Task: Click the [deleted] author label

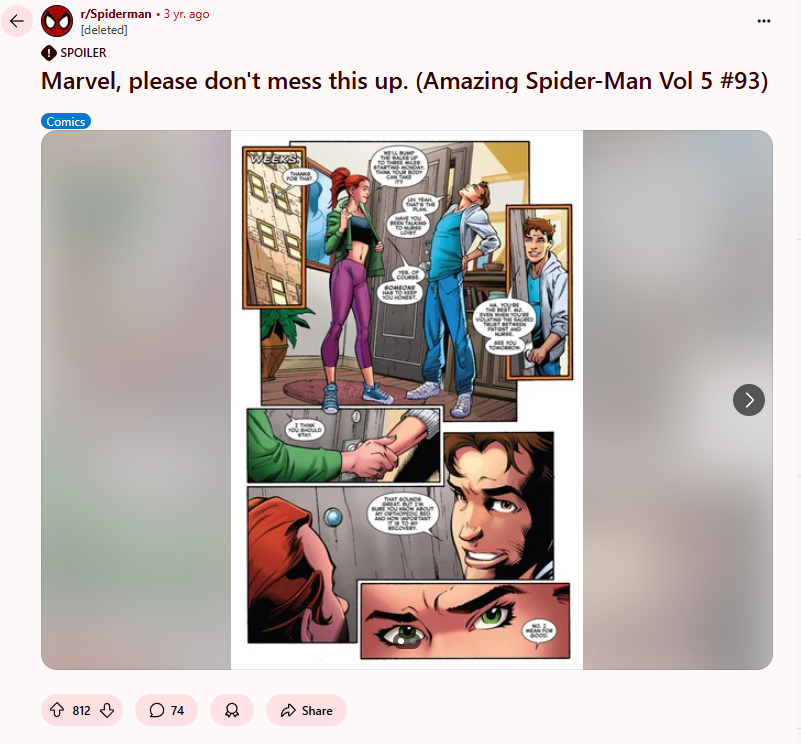Action: 104,30
